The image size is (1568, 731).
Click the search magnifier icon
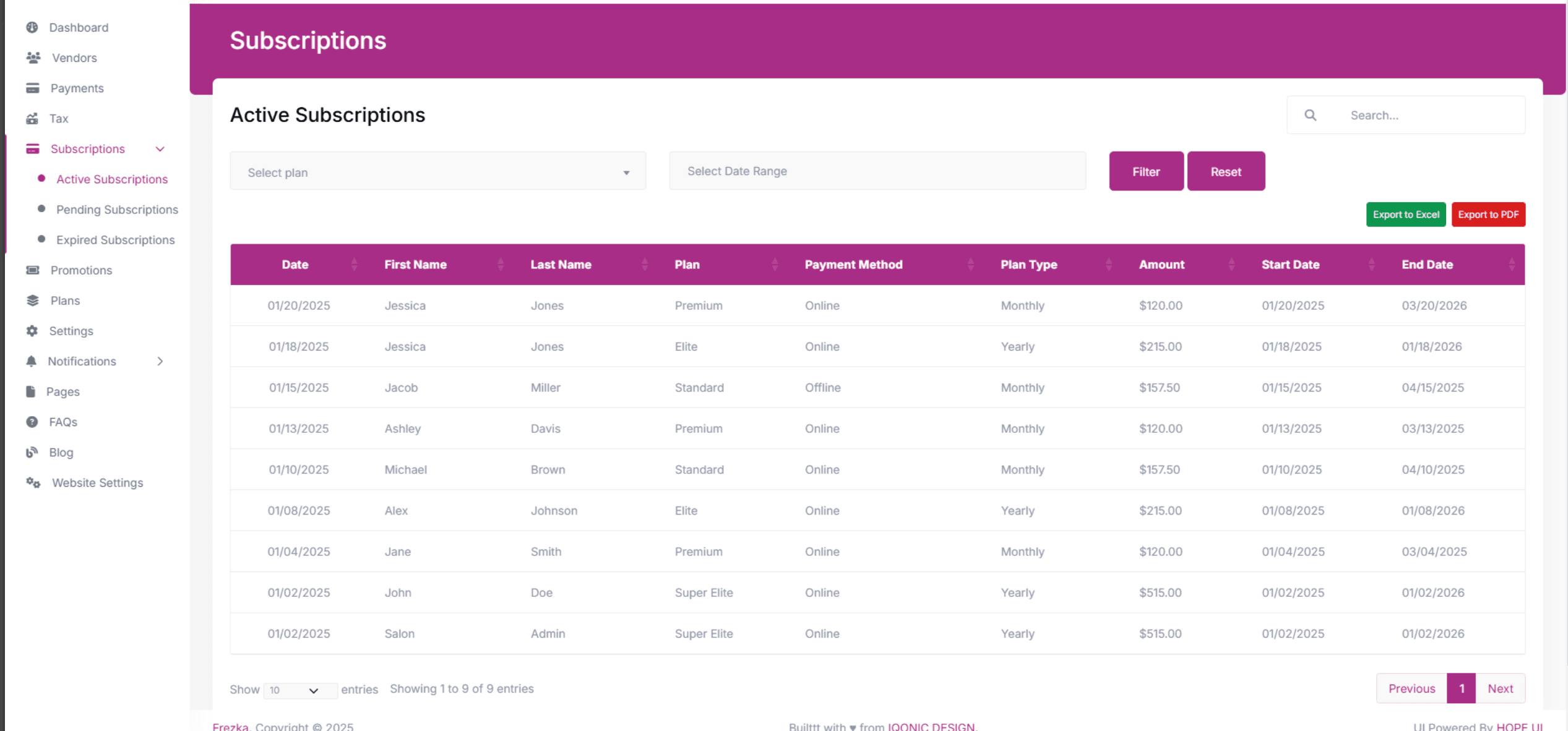[x=1310, y=115]
